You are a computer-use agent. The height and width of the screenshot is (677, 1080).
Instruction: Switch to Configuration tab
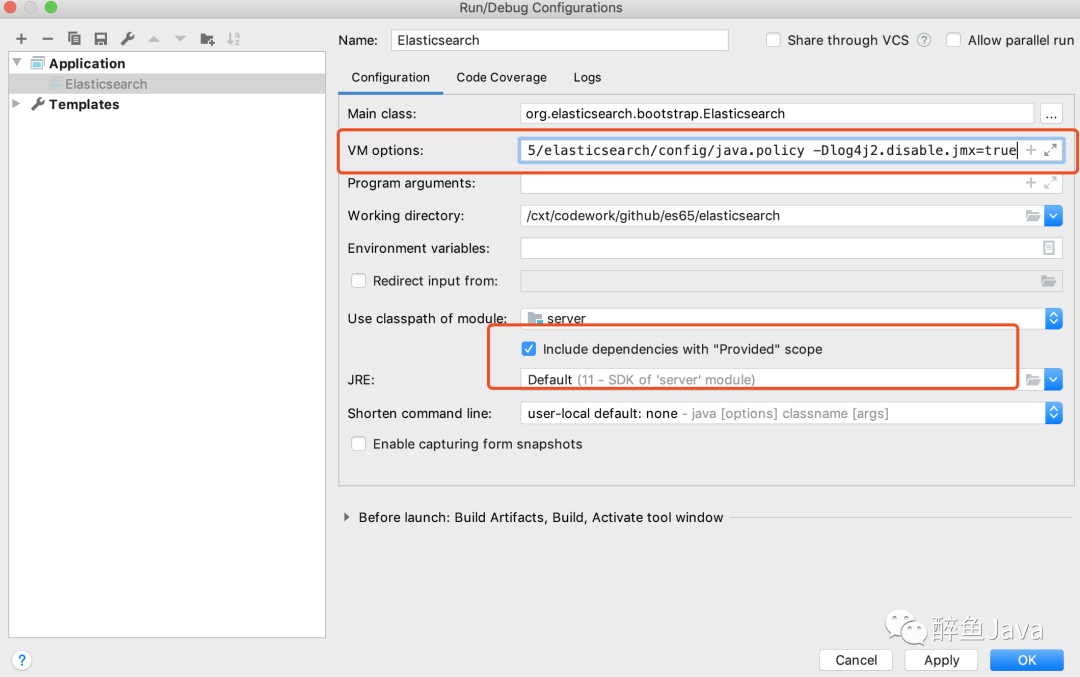(391, 77)
